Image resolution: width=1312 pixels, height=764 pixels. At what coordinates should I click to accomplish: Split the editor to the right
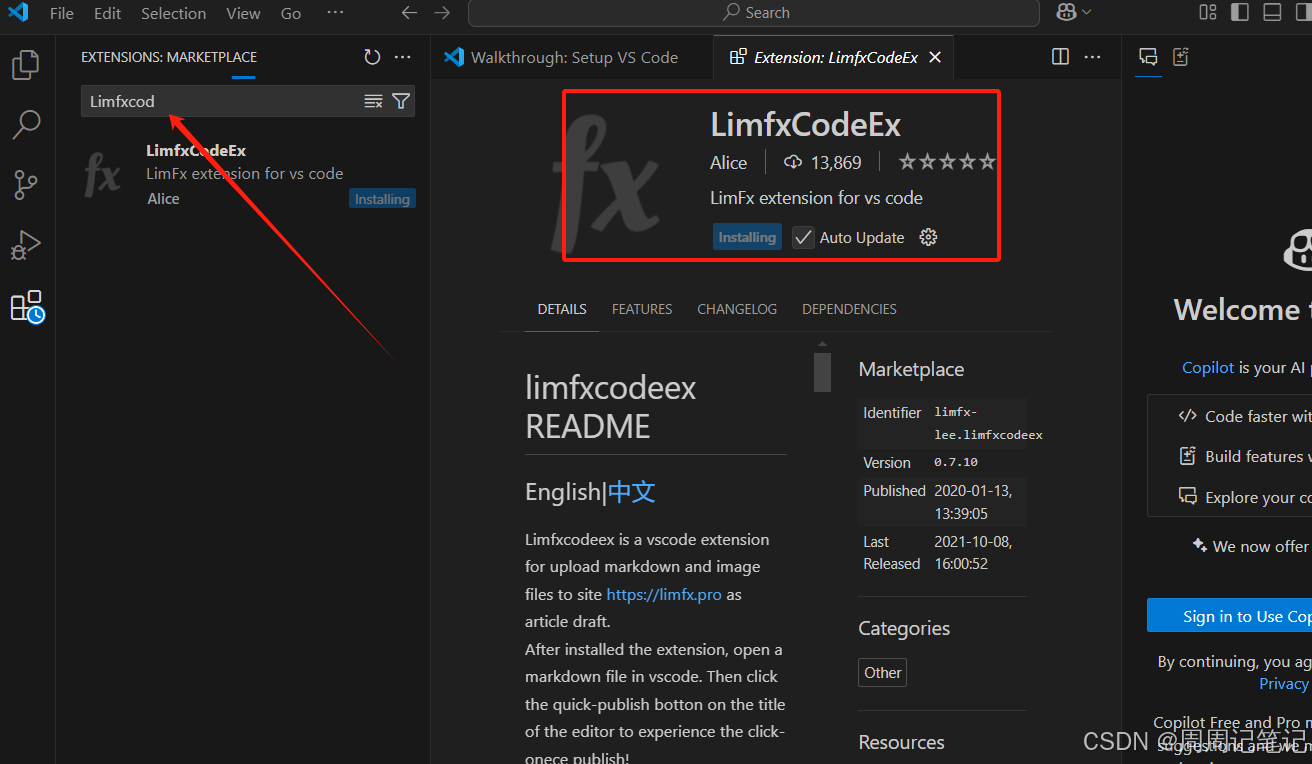[1061, 57]
